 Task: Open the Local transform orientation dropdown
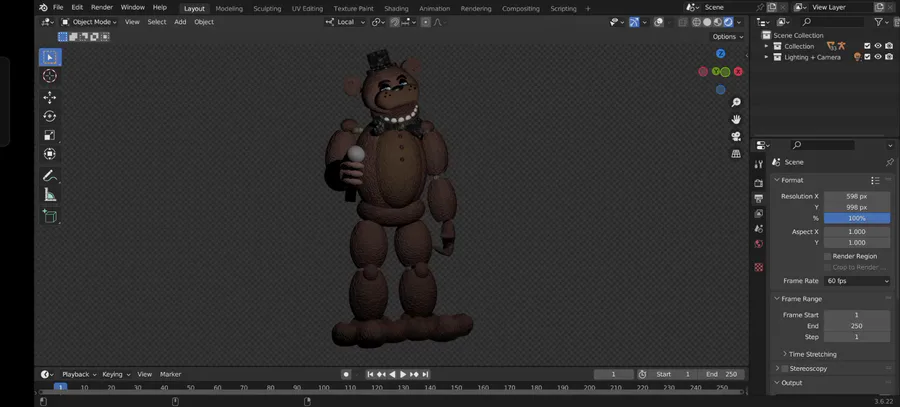point(346,22)
